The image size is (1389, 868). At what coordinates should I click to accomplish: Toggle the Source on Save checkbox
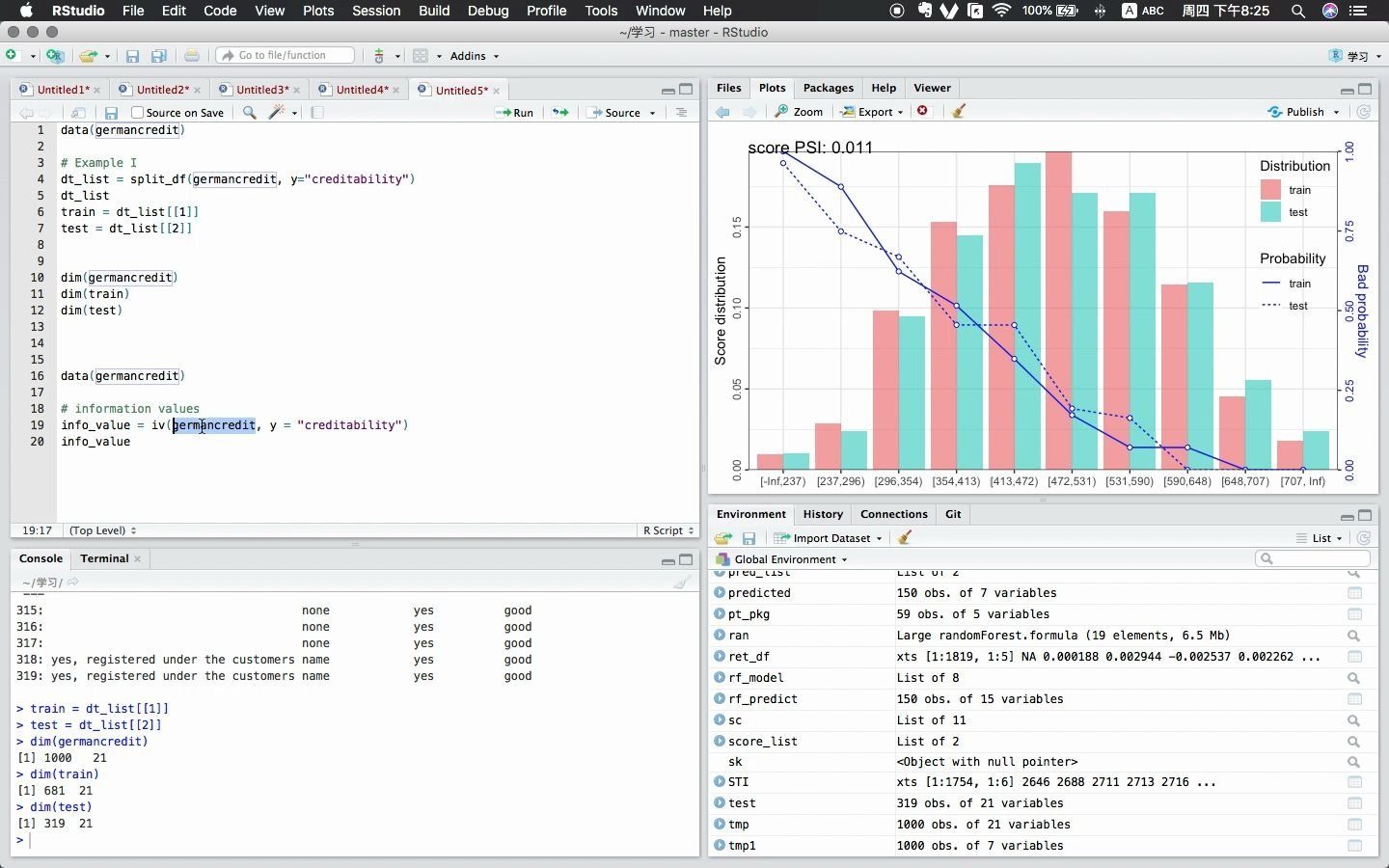(x=138, y=113)
